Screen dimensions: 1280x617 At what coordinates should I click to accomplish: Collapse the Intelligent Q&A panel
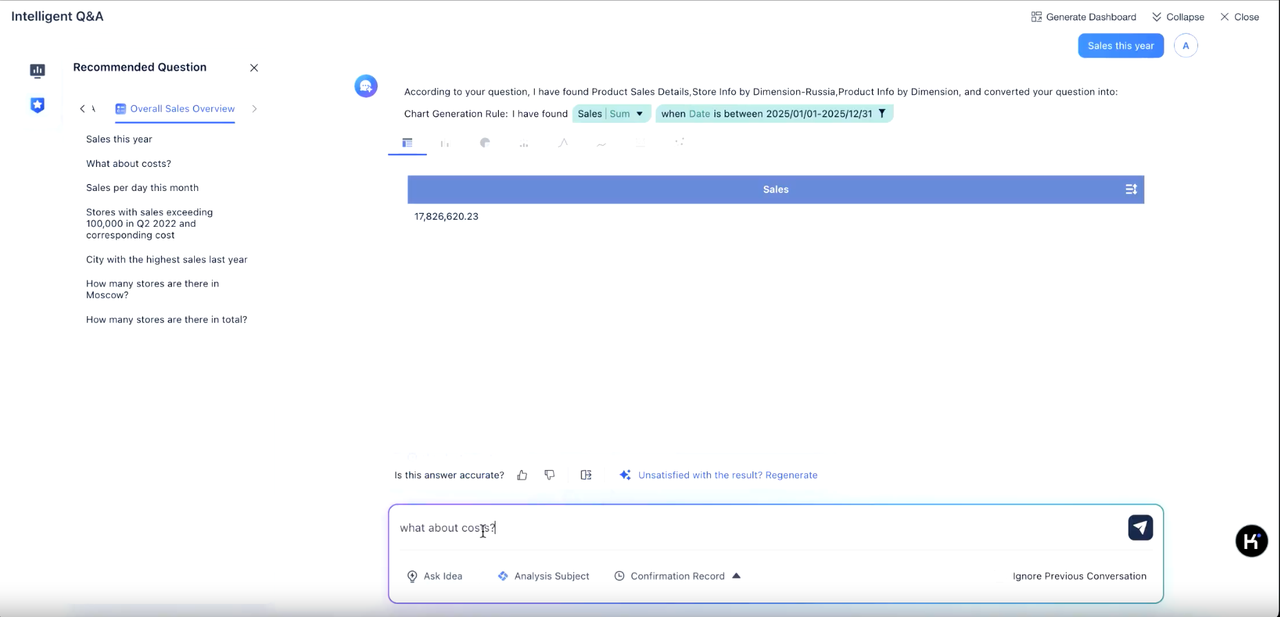pyautogui.click(x=1177, y=17)
